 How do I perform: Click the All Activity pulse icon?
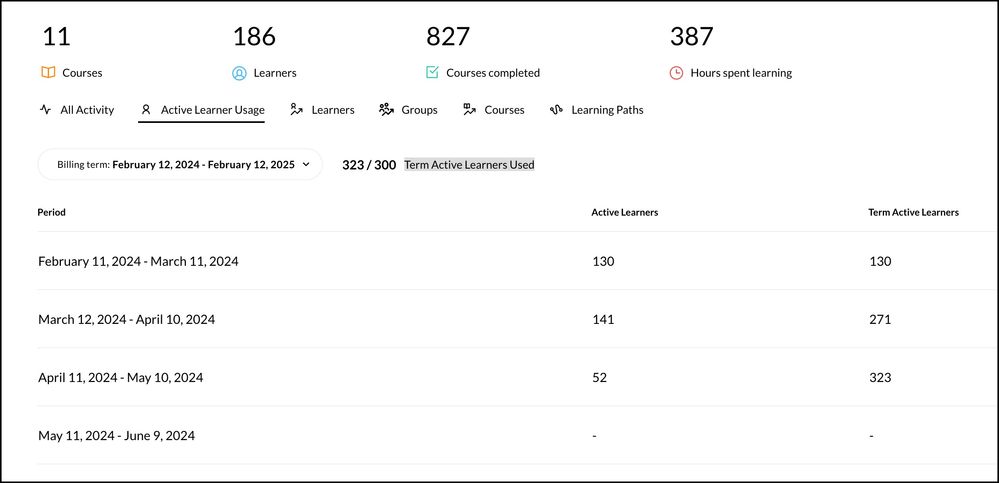45,110
